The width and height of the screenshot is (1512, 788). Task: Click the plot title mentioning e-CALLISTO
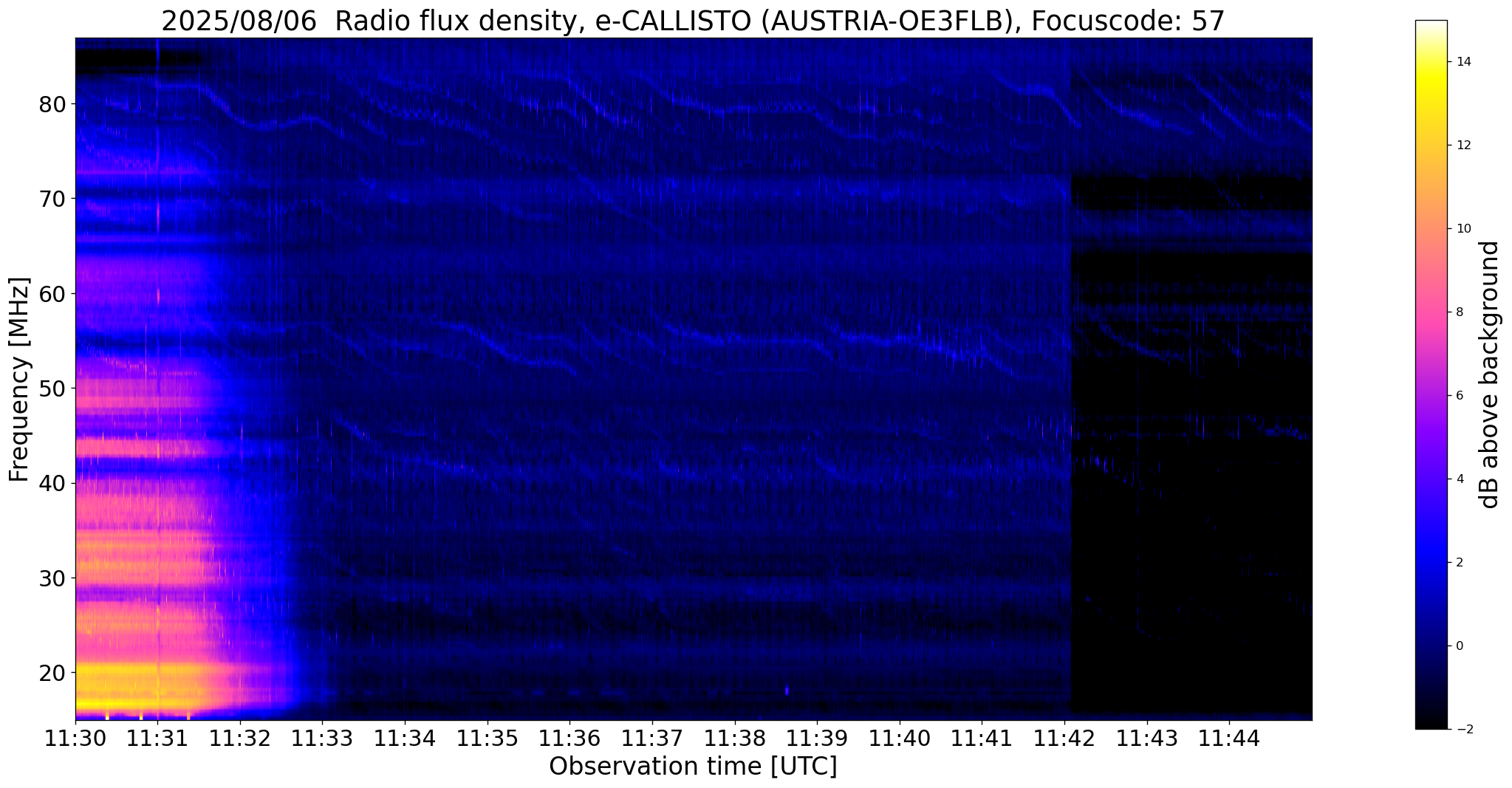pyautogui.click(x=693, y=21)
